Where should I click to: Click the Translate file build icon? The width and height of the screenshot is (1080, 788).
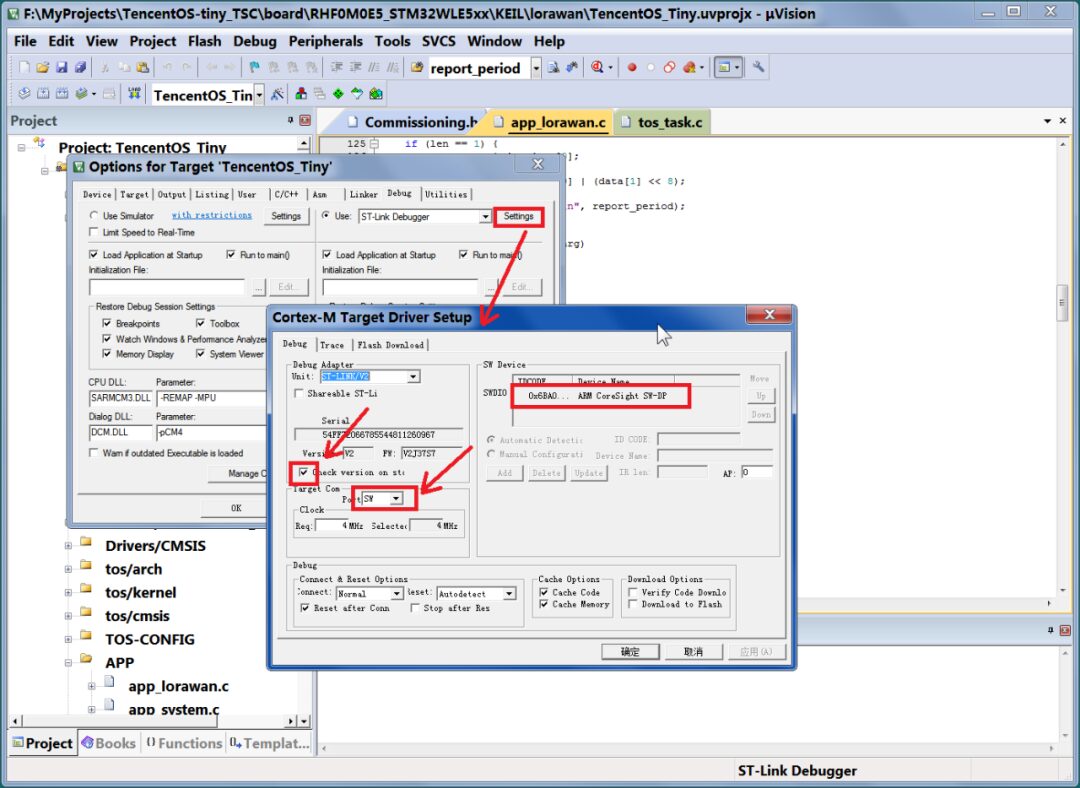pos(24,94)
